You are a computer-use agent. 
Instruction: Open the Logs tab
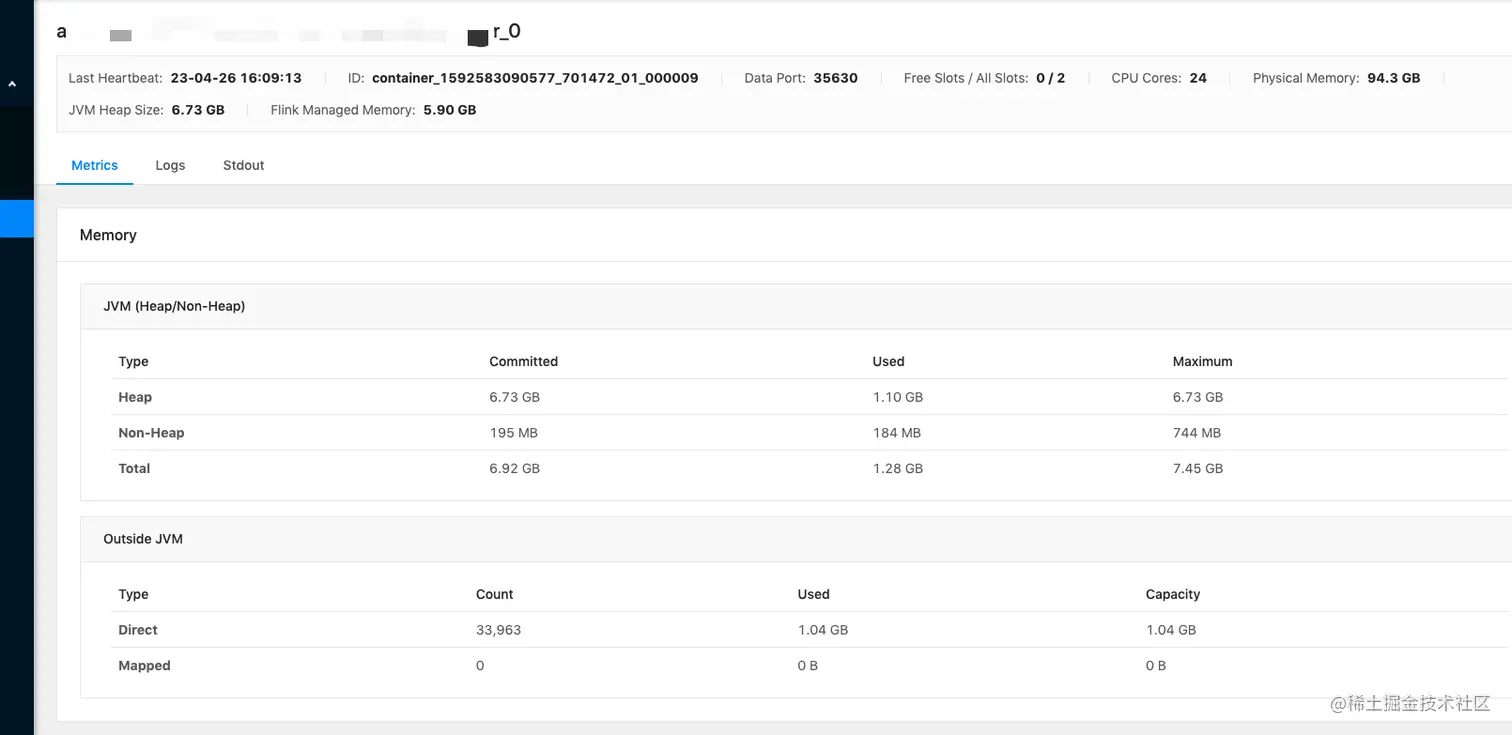pyautogui.click(x=170, y=166)
